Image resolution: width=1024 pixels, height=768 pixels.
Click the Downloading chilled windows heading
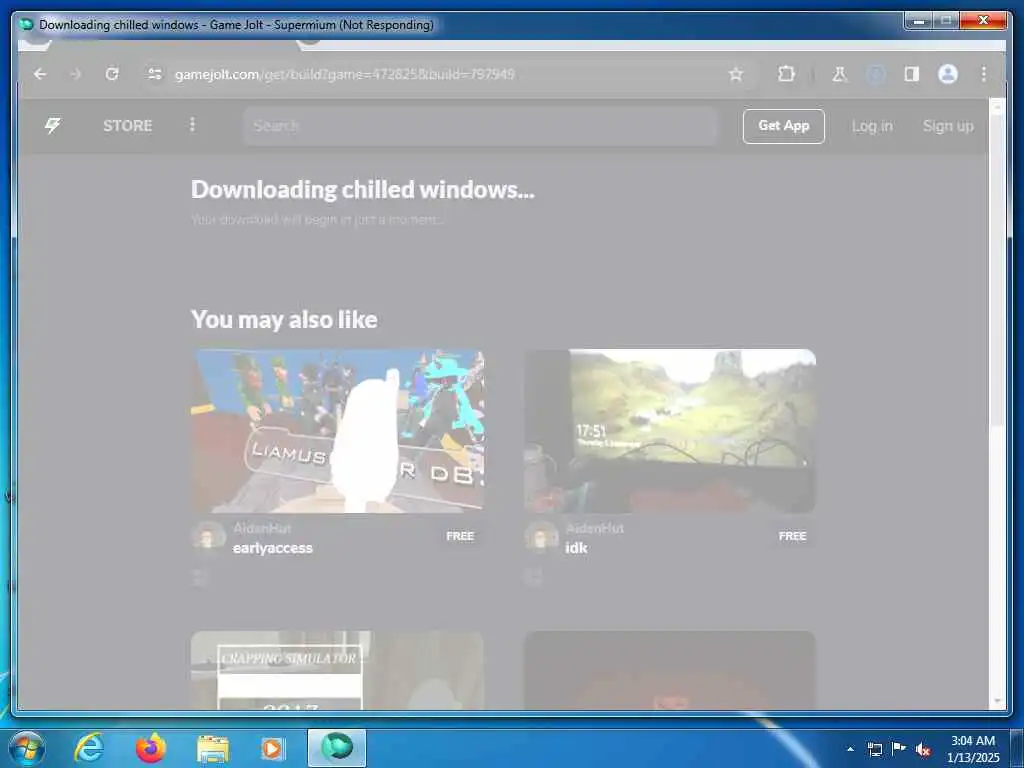pyautogui.click(x=362, y=189)
